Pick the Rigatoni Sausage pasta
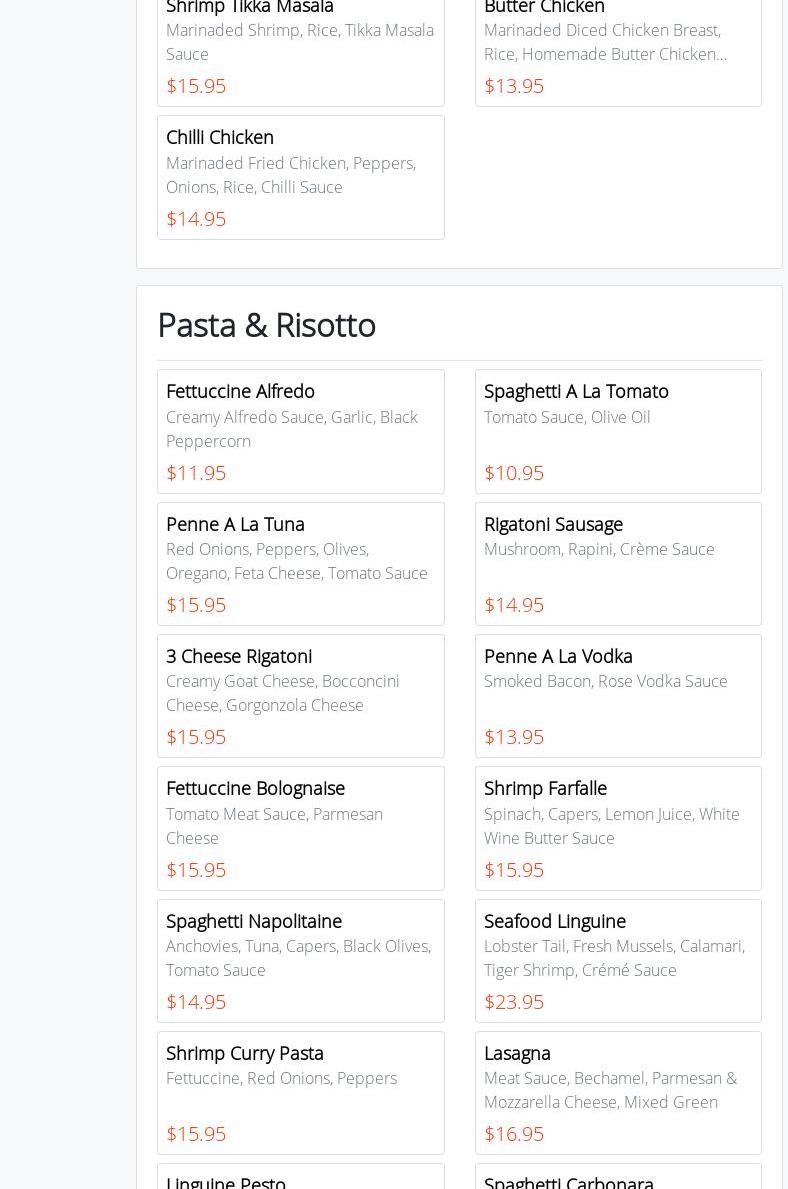The image size is (788, 1189). tap(618, 564)
